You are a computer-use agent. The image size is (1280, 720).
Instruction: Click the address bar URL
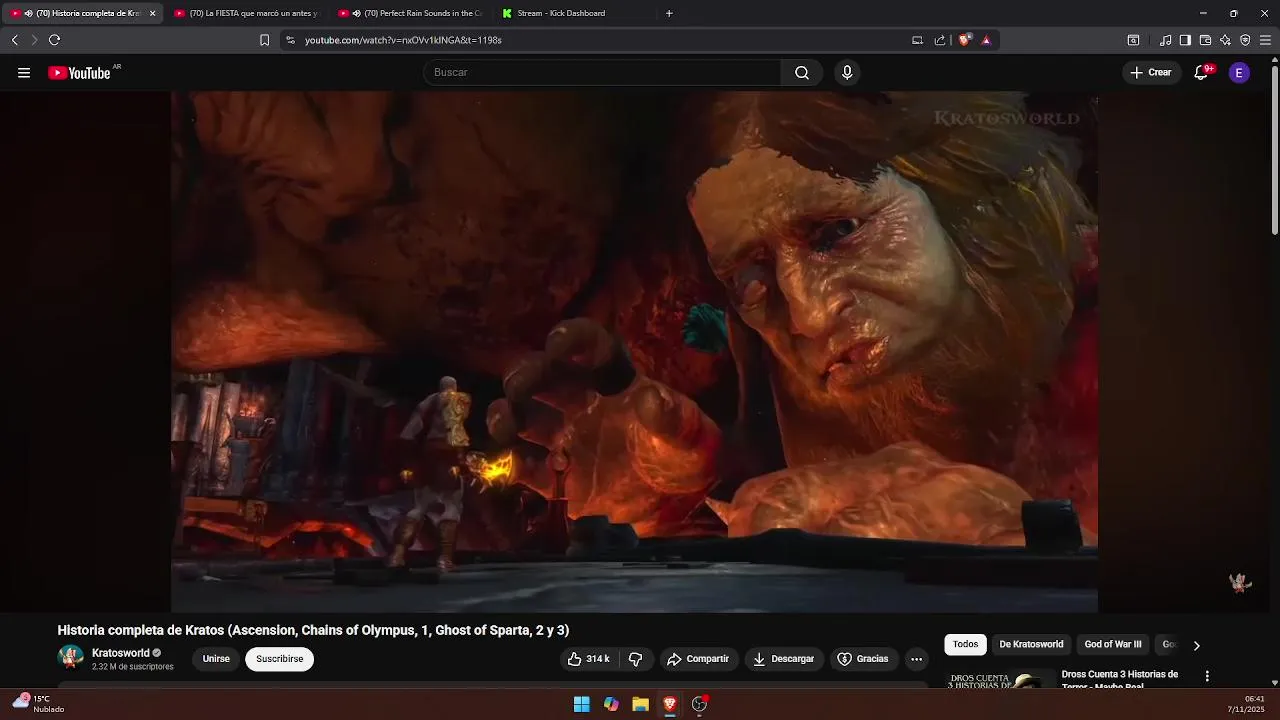click(403, 40)
